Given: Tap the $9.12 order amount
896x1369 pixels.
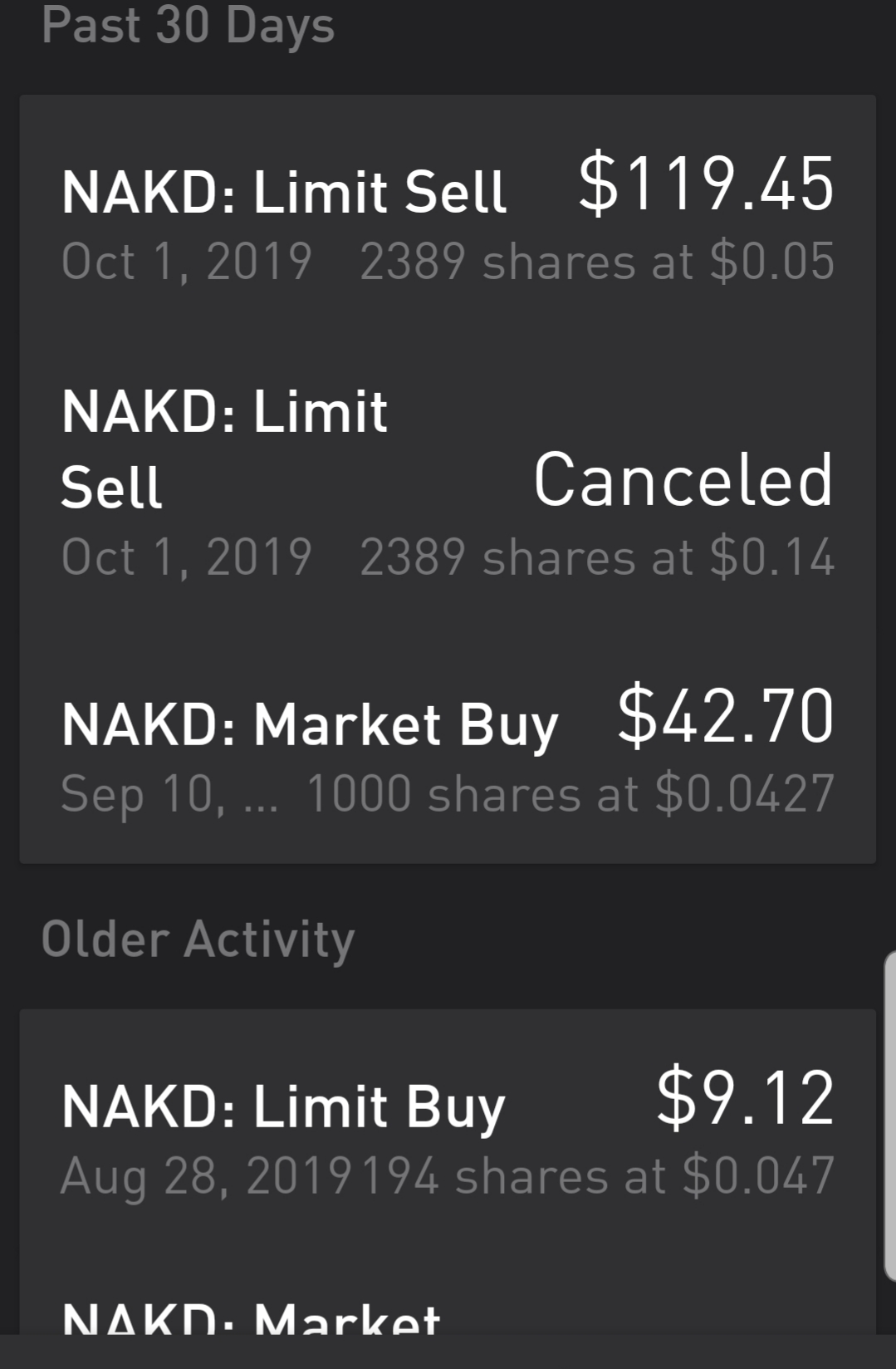Looking at the screenshot, I should (745, 1099).
